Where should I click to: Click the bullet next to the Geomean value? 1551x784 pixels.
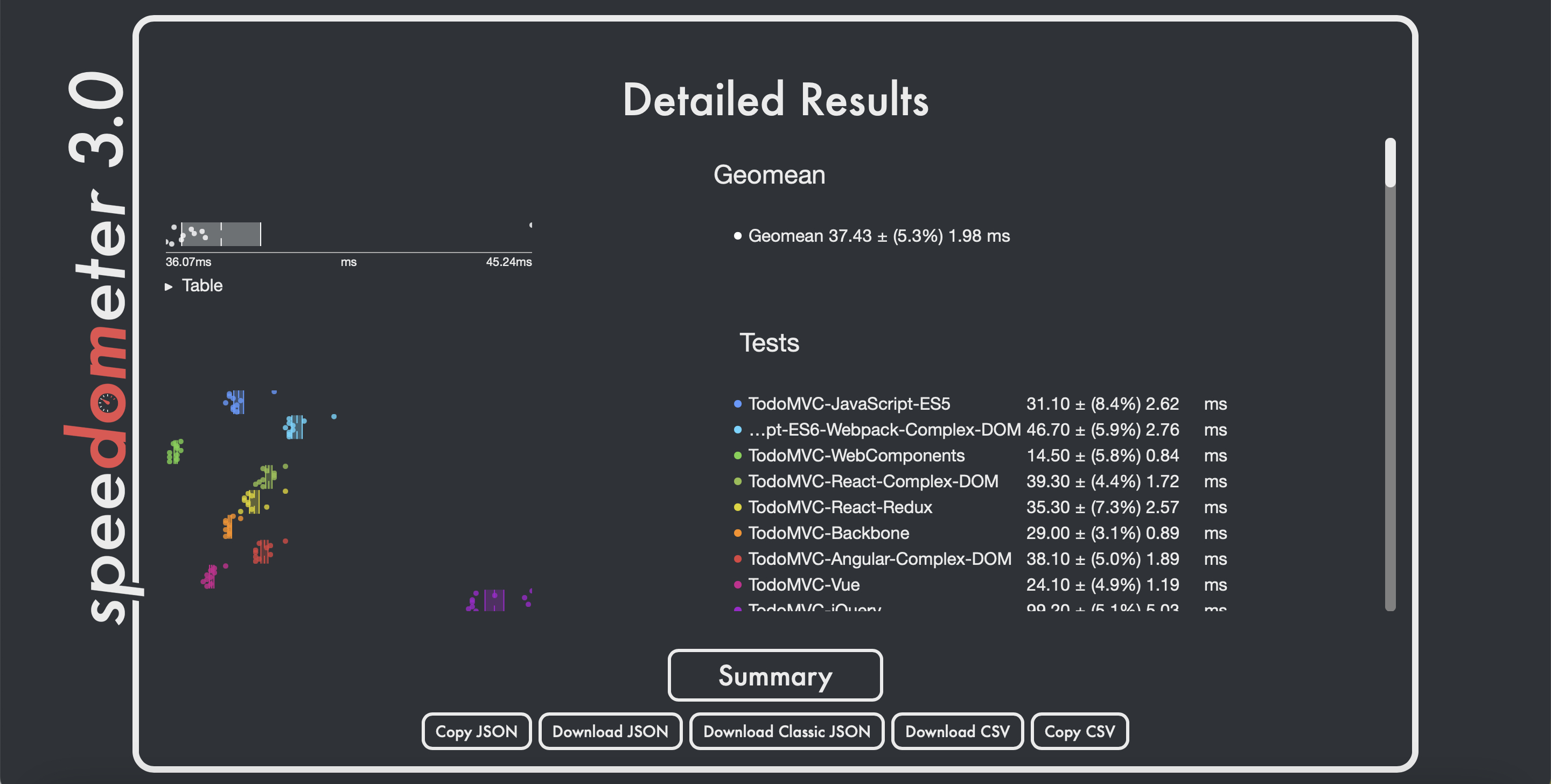(x=738, y=236)
